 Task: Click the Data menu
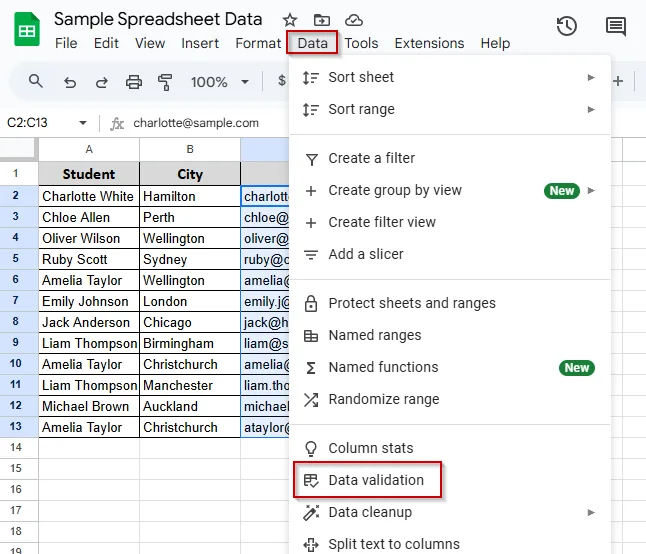tap(313, 43)
